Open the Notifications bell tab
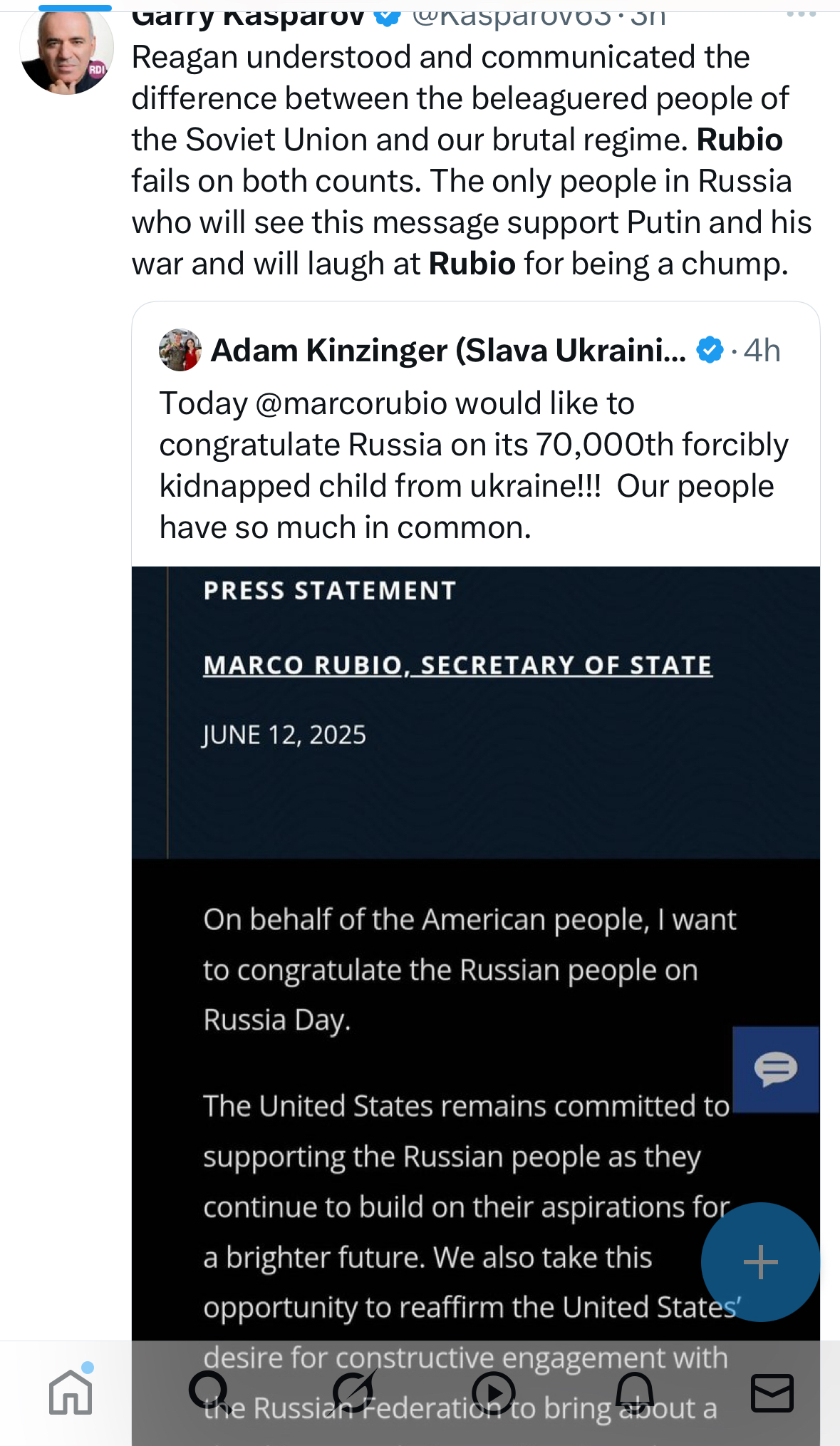This screenshot has height=1446, width=840. 634,1393
